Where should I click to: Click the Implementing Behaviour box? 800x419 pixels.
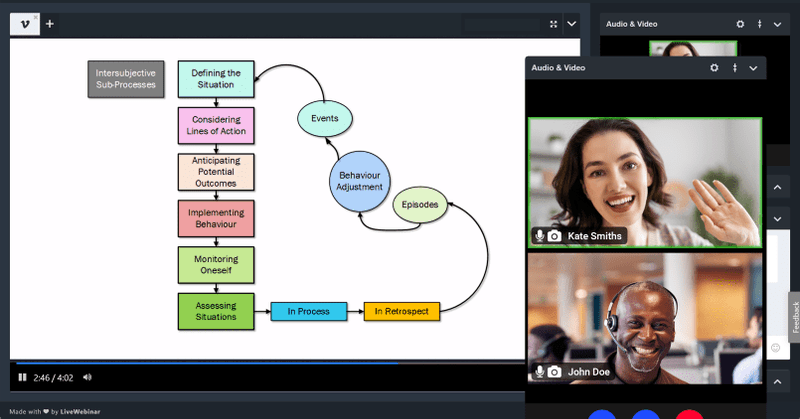pos(216,218)
